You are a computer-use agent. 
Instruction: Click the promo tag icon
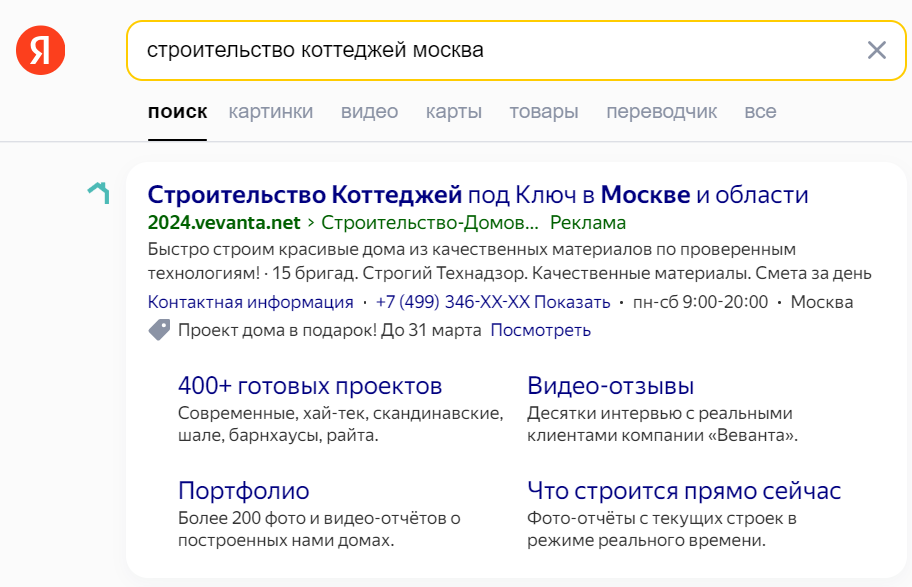point(159,330)
